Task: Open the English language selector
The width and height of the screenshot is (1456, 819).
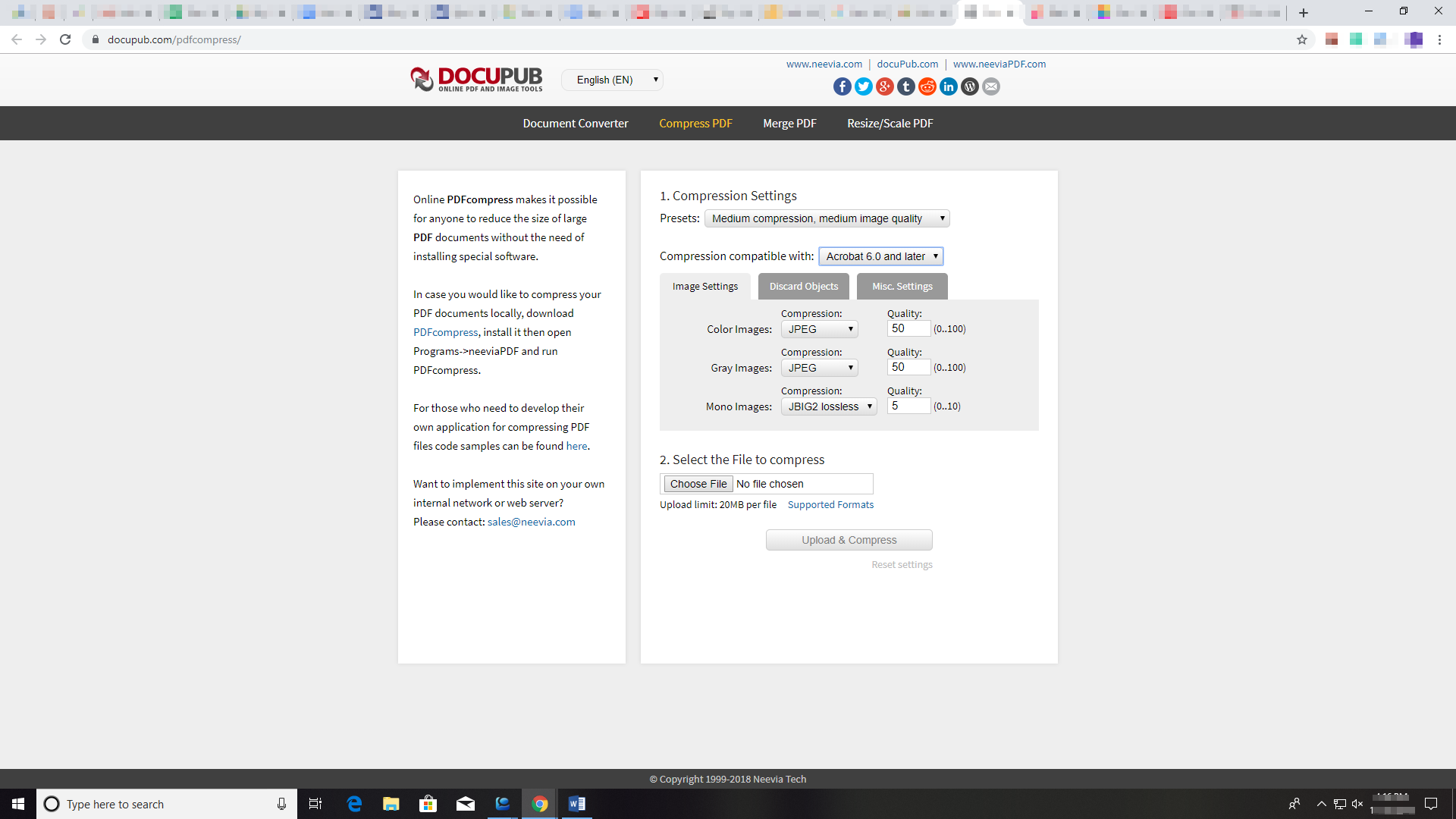Action: point(612,80)
